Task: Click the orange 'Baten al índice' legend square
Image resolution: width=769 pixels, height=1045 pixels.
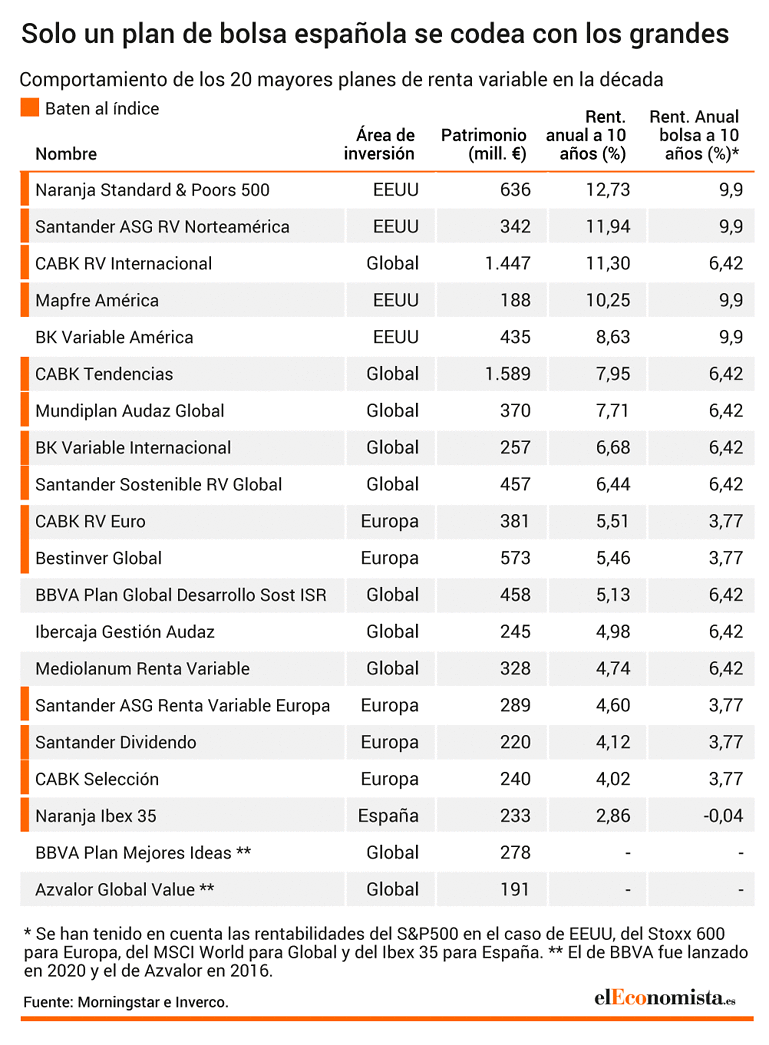Action: pos(29,108)
